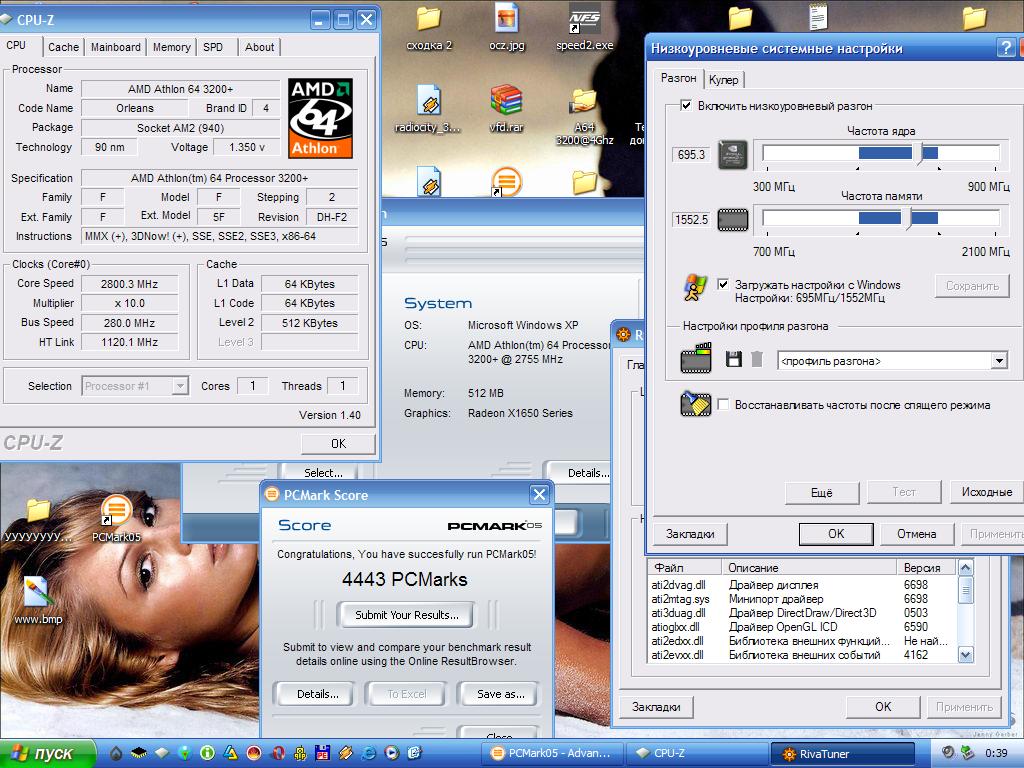
Task: Open the PCMark05 desktop shortcut
Action: coord(116,519)
